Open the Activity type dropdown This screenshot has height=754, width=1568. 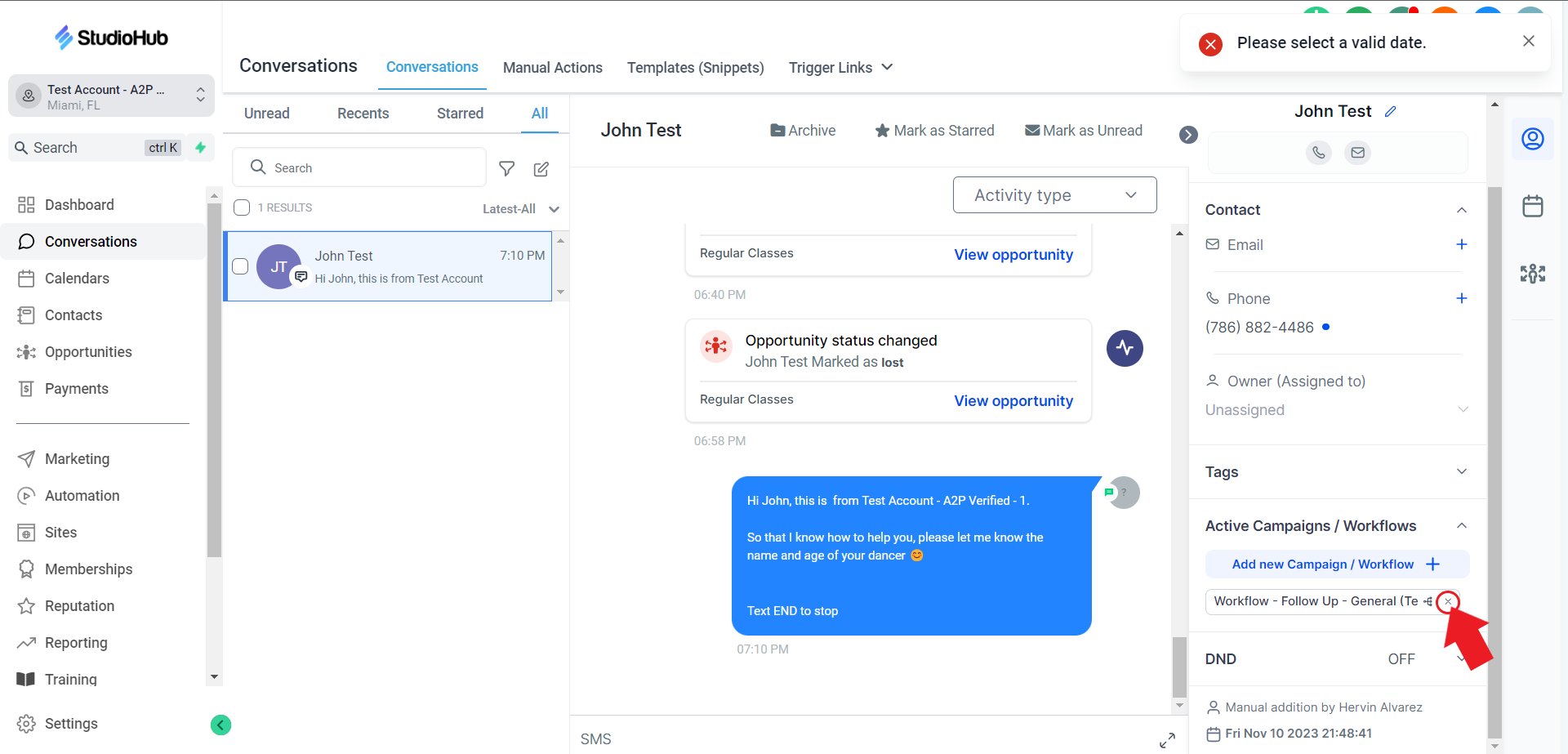click(x=1055, y=195)
